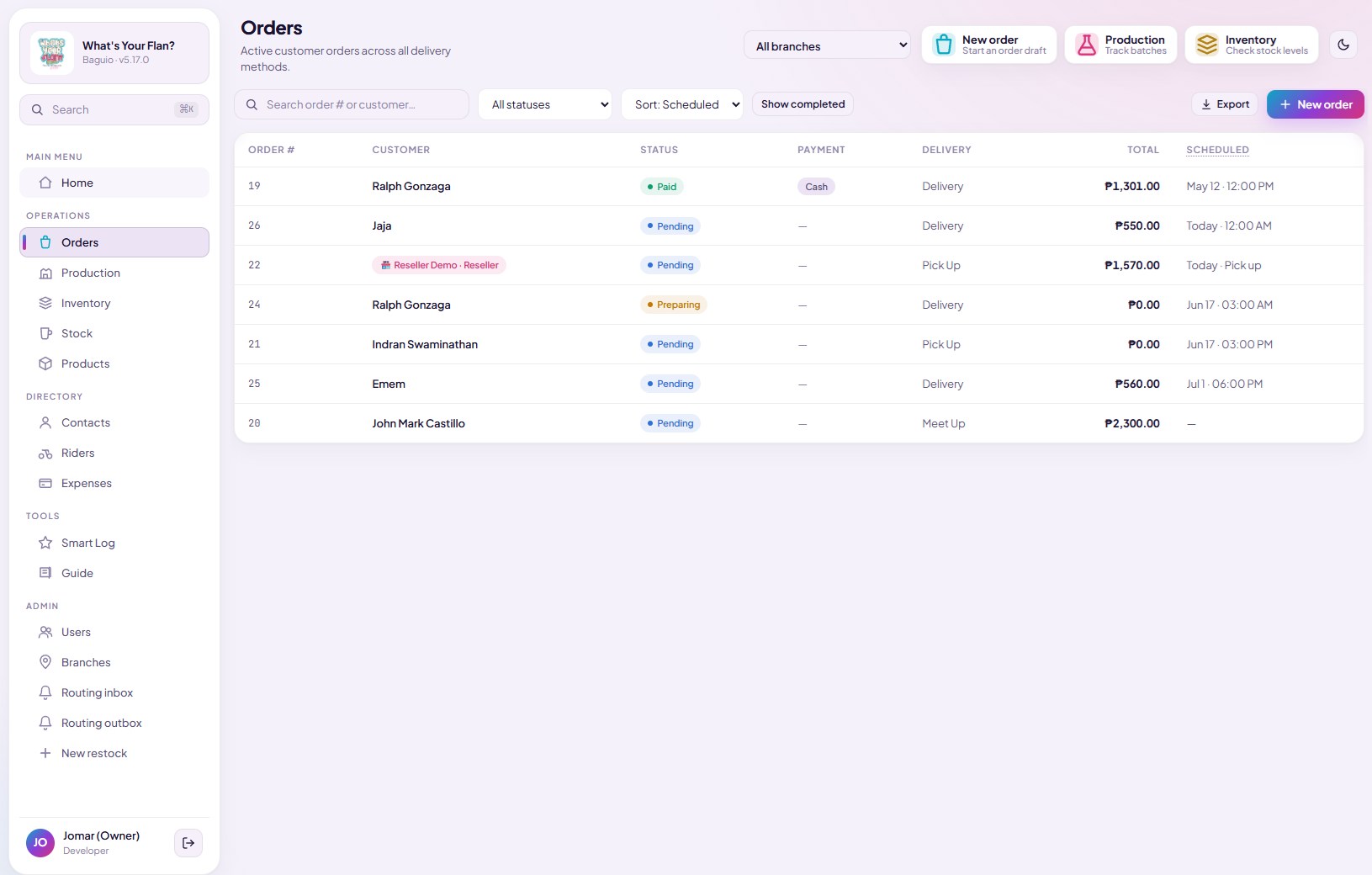Click the Products box icon in sidebar
Image resolution: width=1372 pixels, height=875 pixels.
45,363
